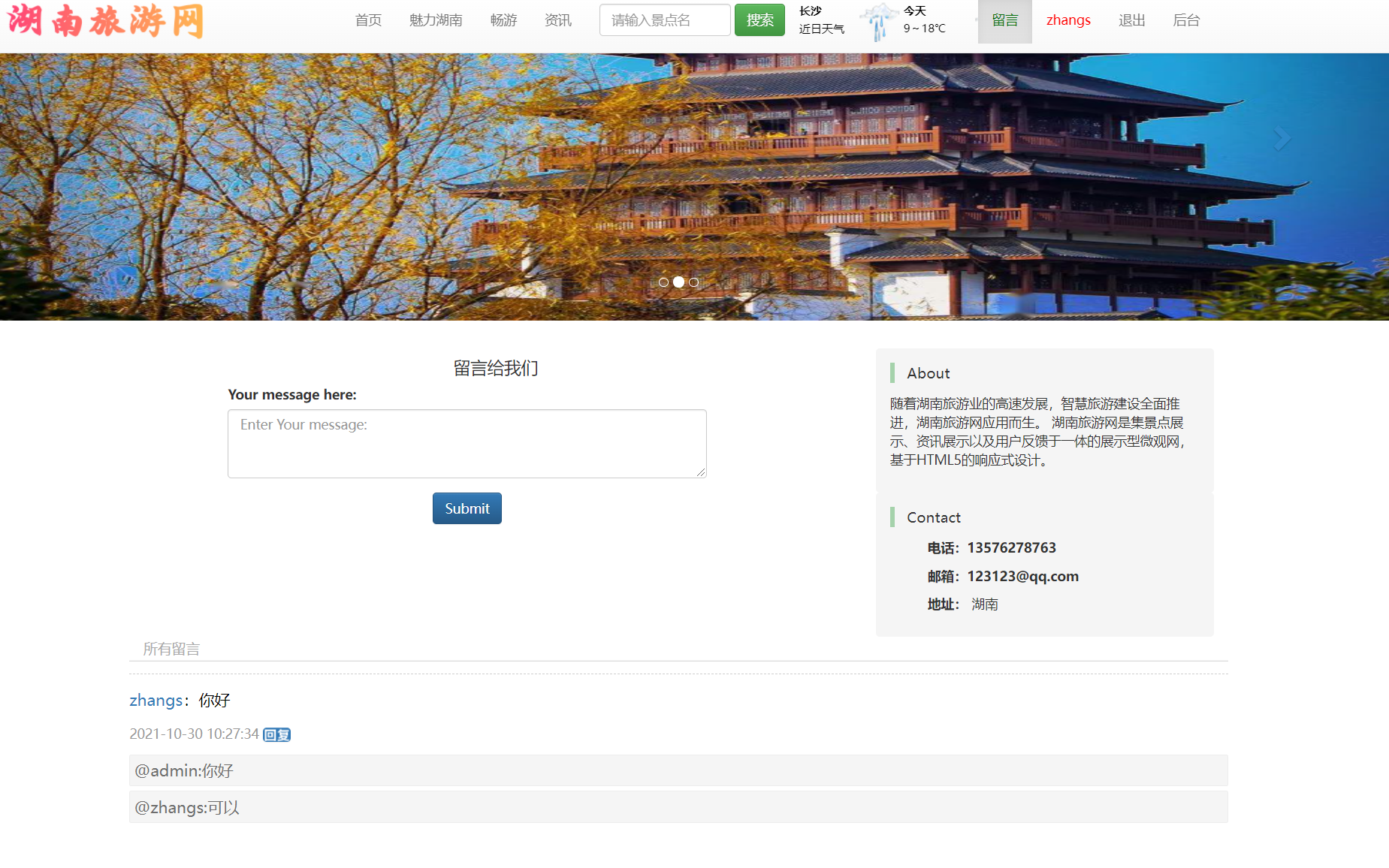Click the 湖南旅游网 site logo
This screenshot has width=1389, height=868.
coord(106,20)
